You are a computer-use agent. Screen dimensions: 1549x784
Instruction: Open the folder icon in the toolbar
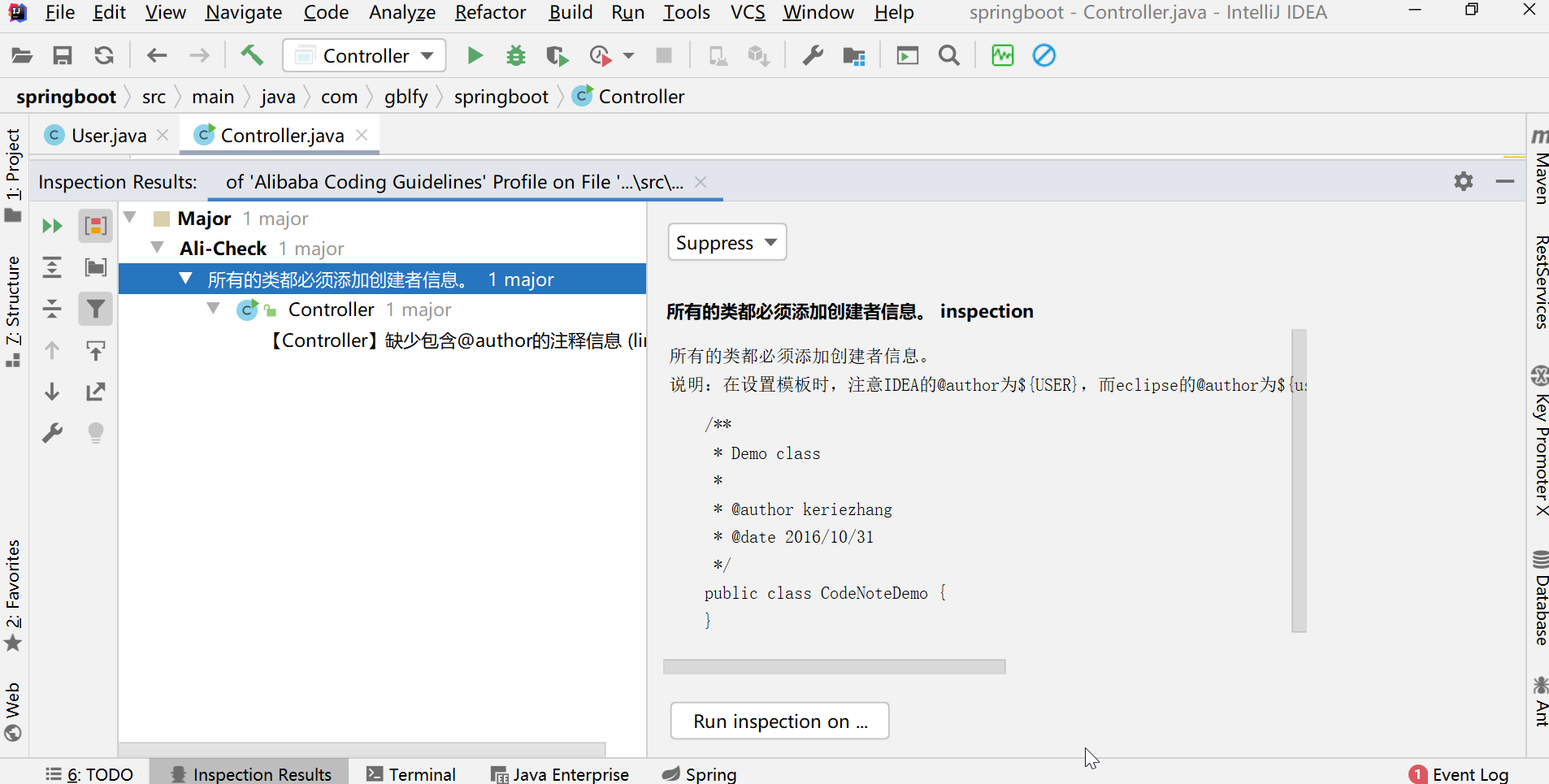pos(22,55)
